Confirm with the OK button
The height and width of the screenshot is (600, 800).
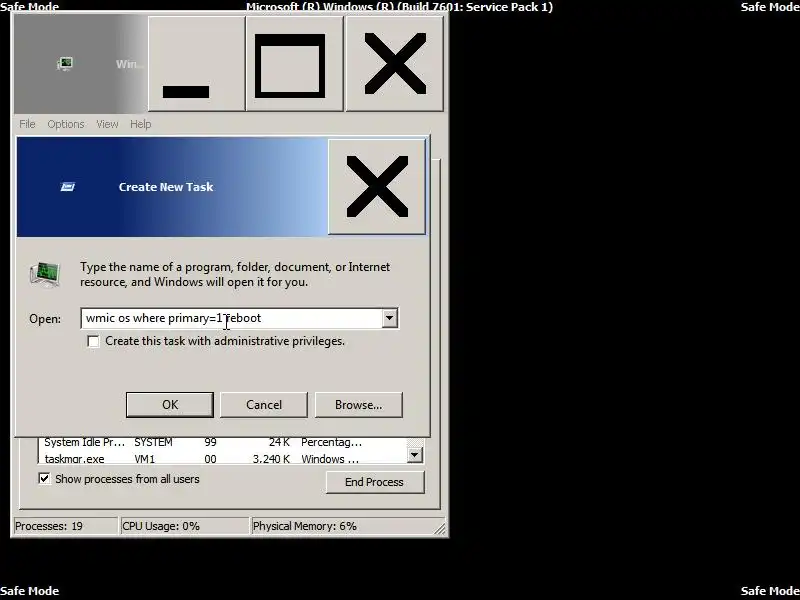coord(170,405)
